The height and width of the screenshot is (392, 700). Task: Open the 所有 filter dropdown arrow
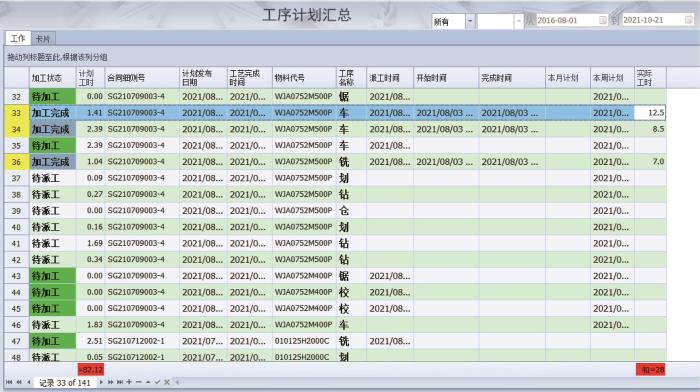pos(470,21)
